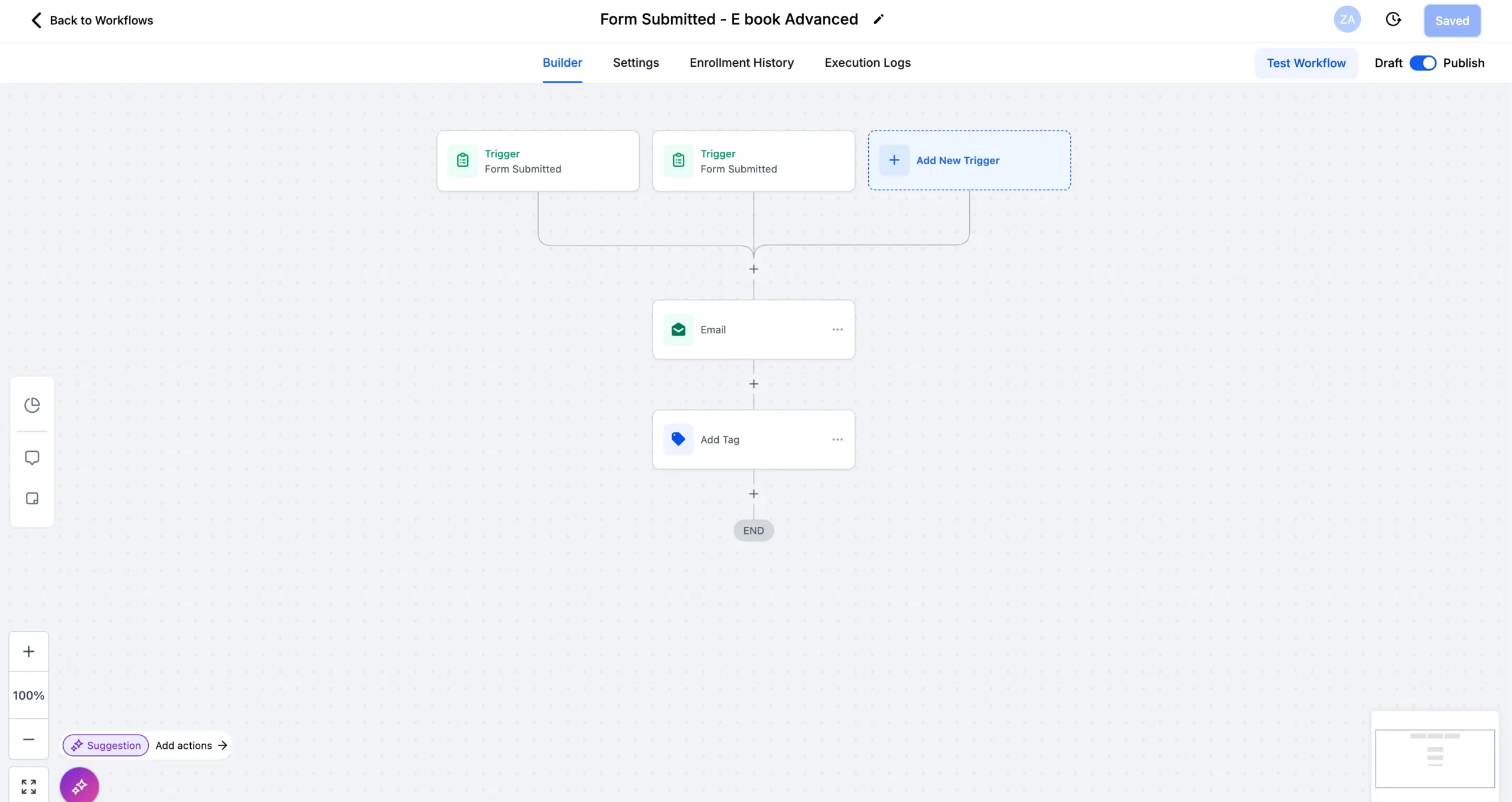Toggle fullscreen canvas view
This screenshot has height=802, width=1512.
28,786
